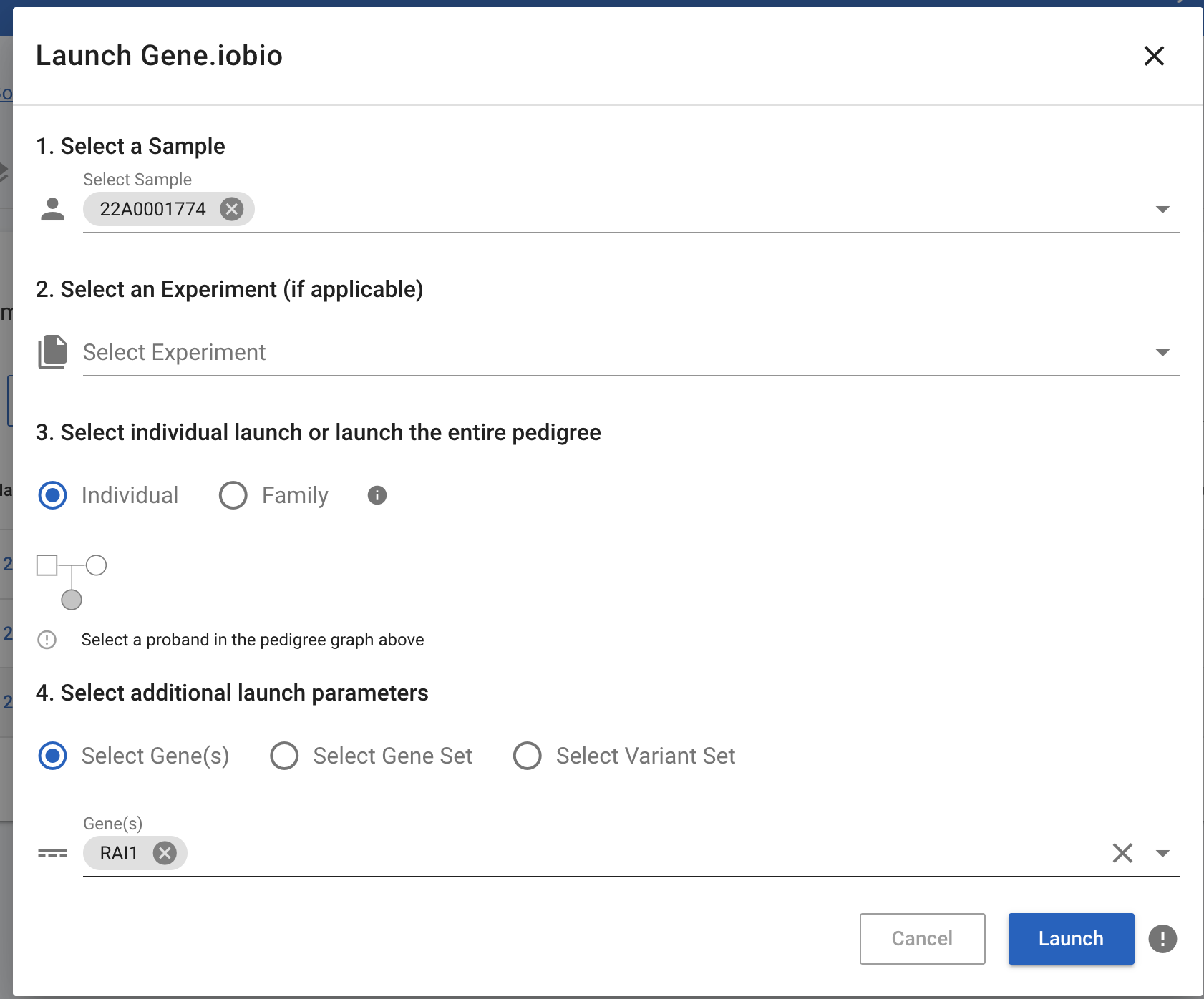Click the warning icon next to proband message
Screen dimensions: 1204x999
pyautogui.click(x=47, y=639)
